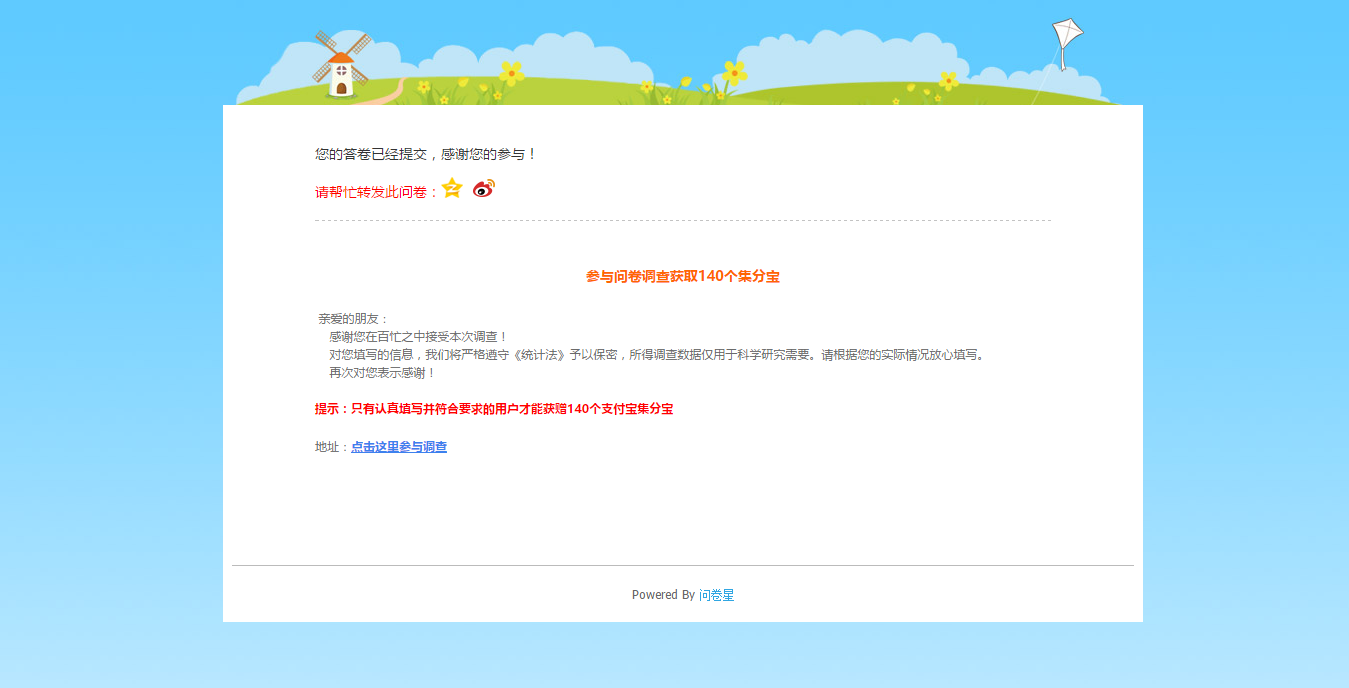Visit the 问卷星 link in the footer
Viewport: 1349px width, 688px height.
point(717,594)
